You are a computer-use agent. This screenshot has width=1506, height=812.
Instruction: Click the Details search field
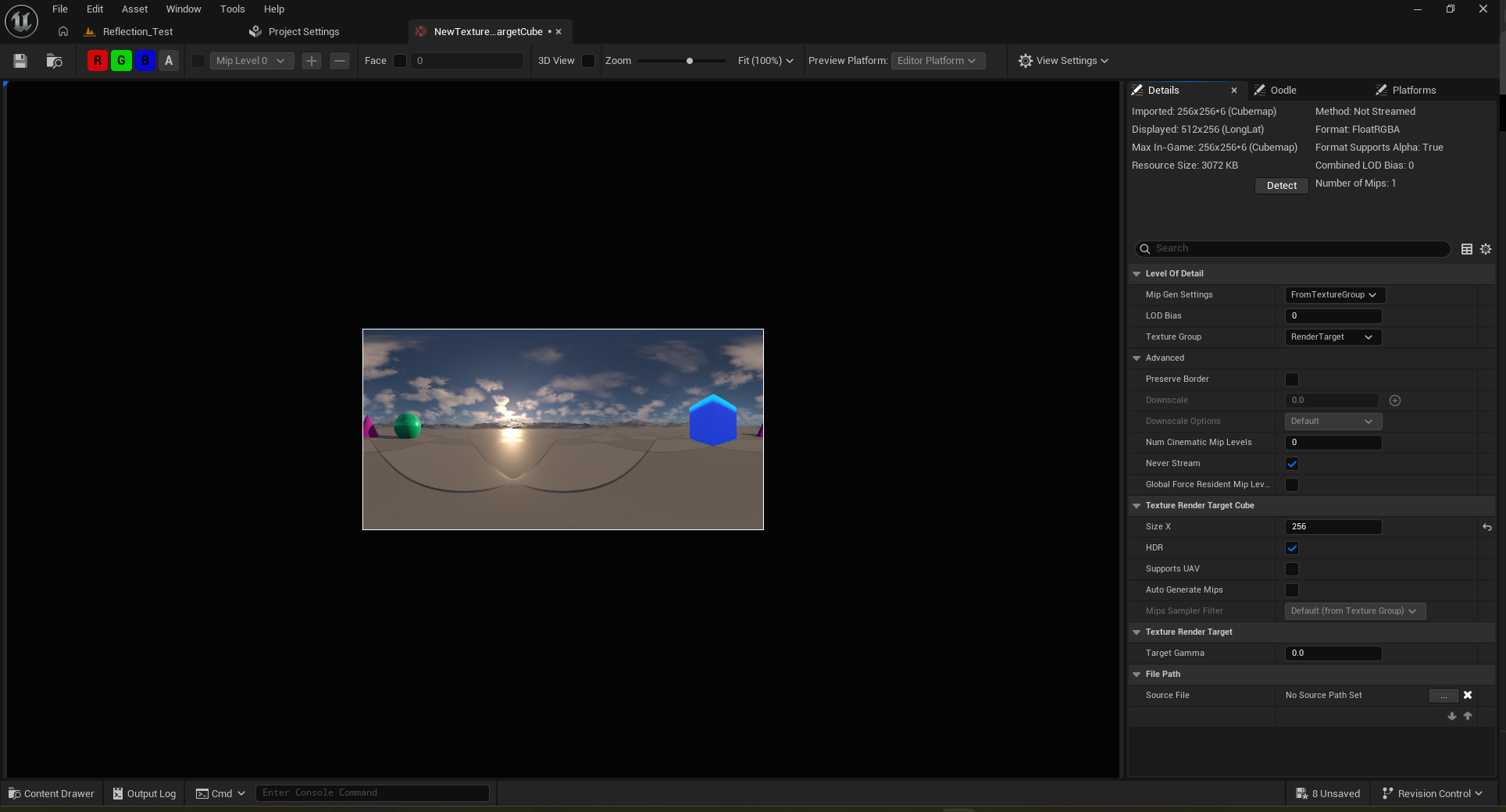point(1293,248)
